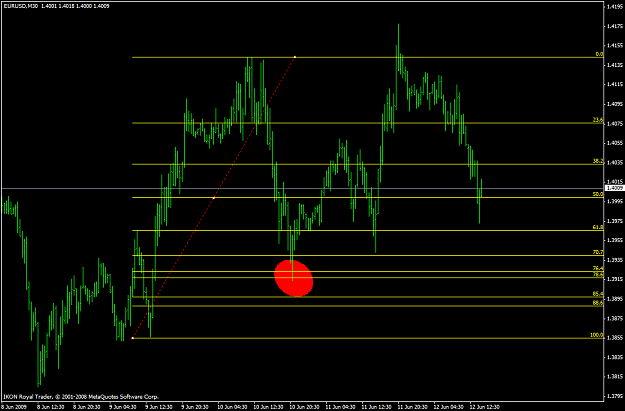The height and width of the screenshot is (411, 625).
Task: Click the 11 Jun 12:30 time label
Action: [x=376, y=407]
